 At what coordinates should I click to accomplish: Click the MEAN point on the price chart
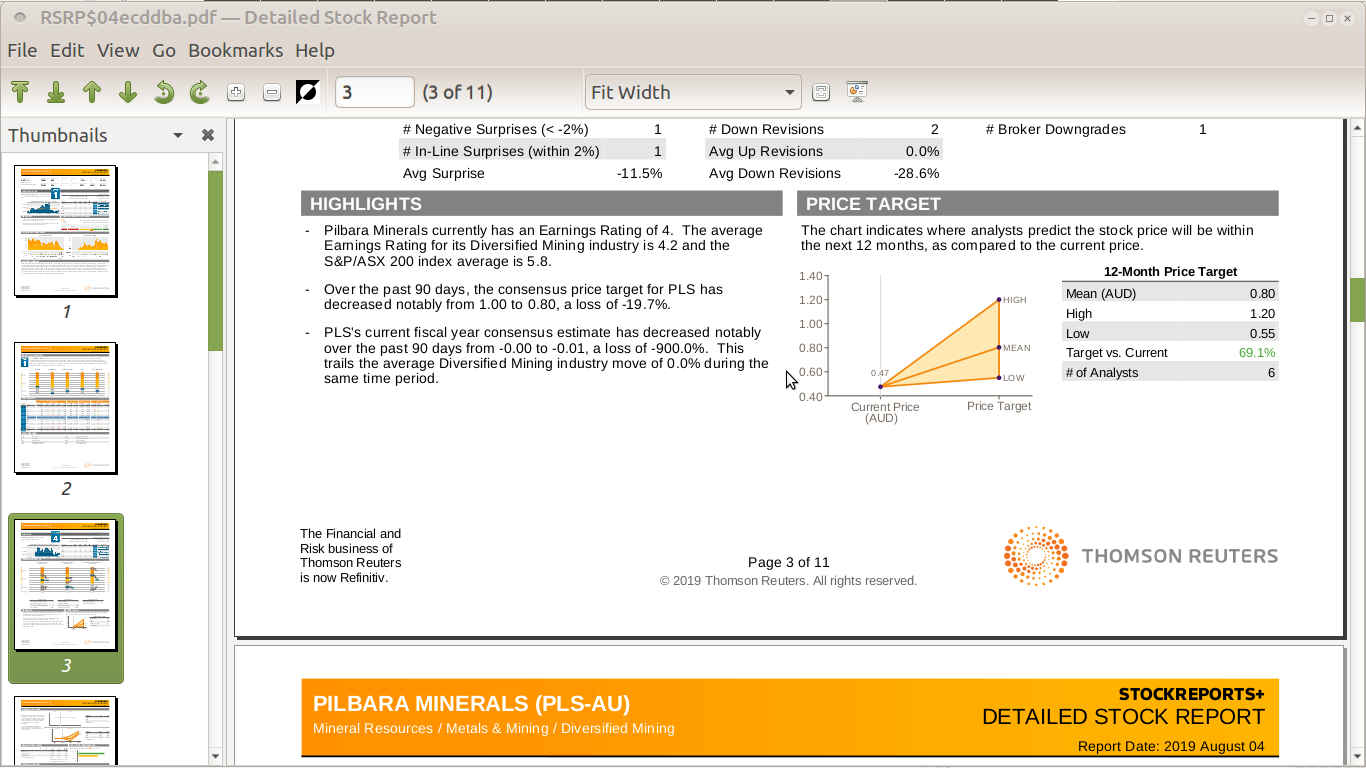(x=999, y=348)
